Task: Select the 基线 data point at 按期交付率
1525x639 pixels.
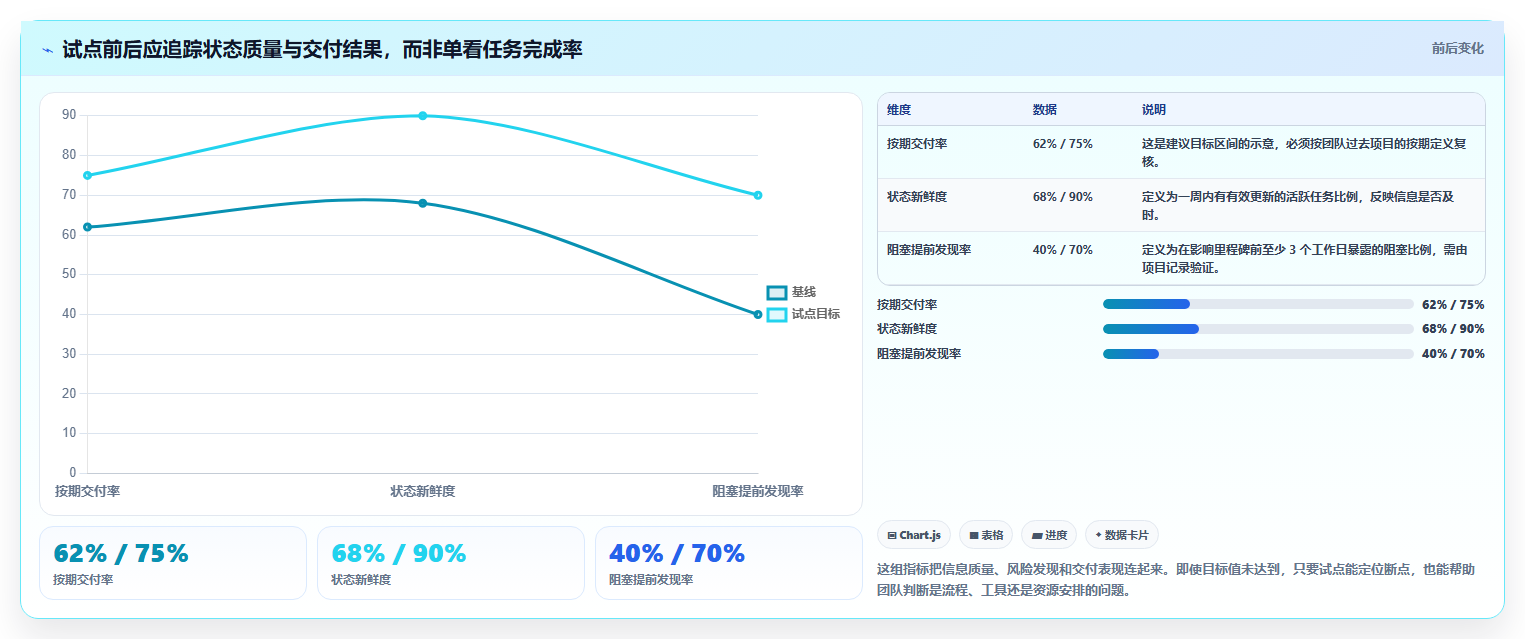Action: (x=87, y=227)
